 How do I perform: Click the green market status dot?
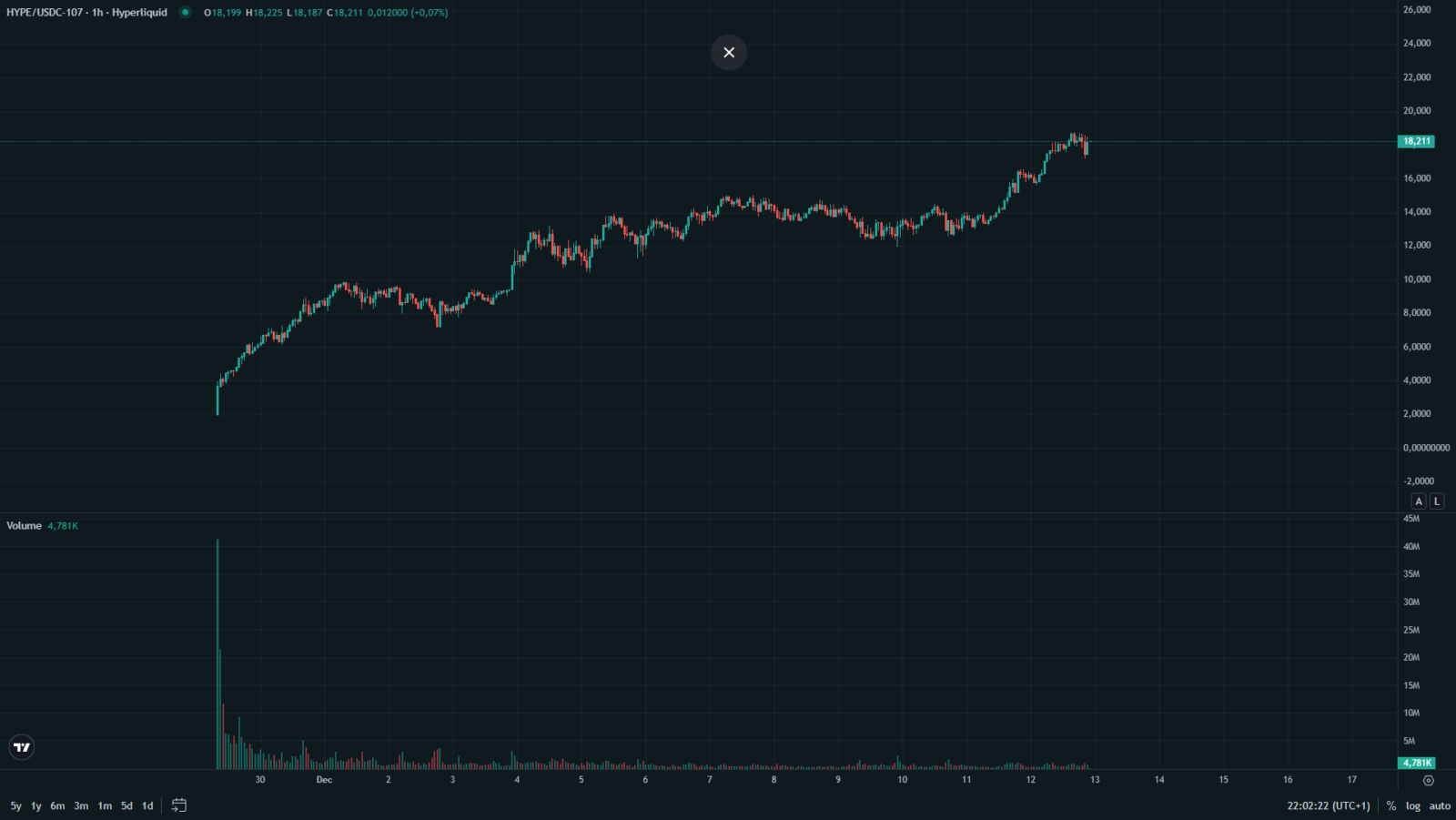[x=186, y=13]
